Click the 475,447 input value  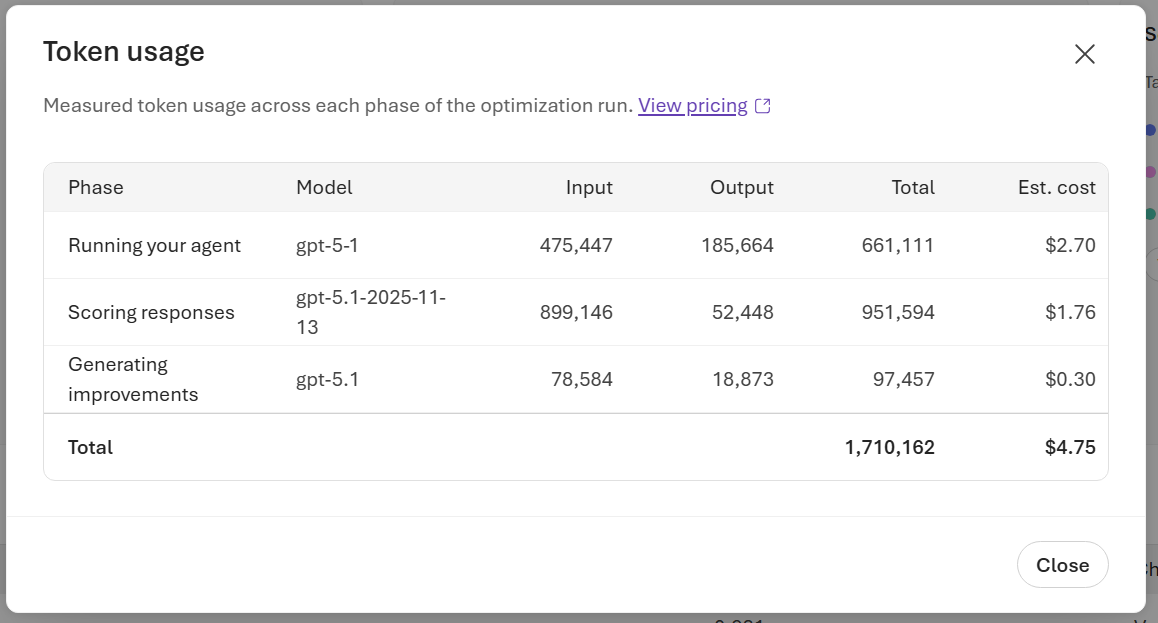576,245
